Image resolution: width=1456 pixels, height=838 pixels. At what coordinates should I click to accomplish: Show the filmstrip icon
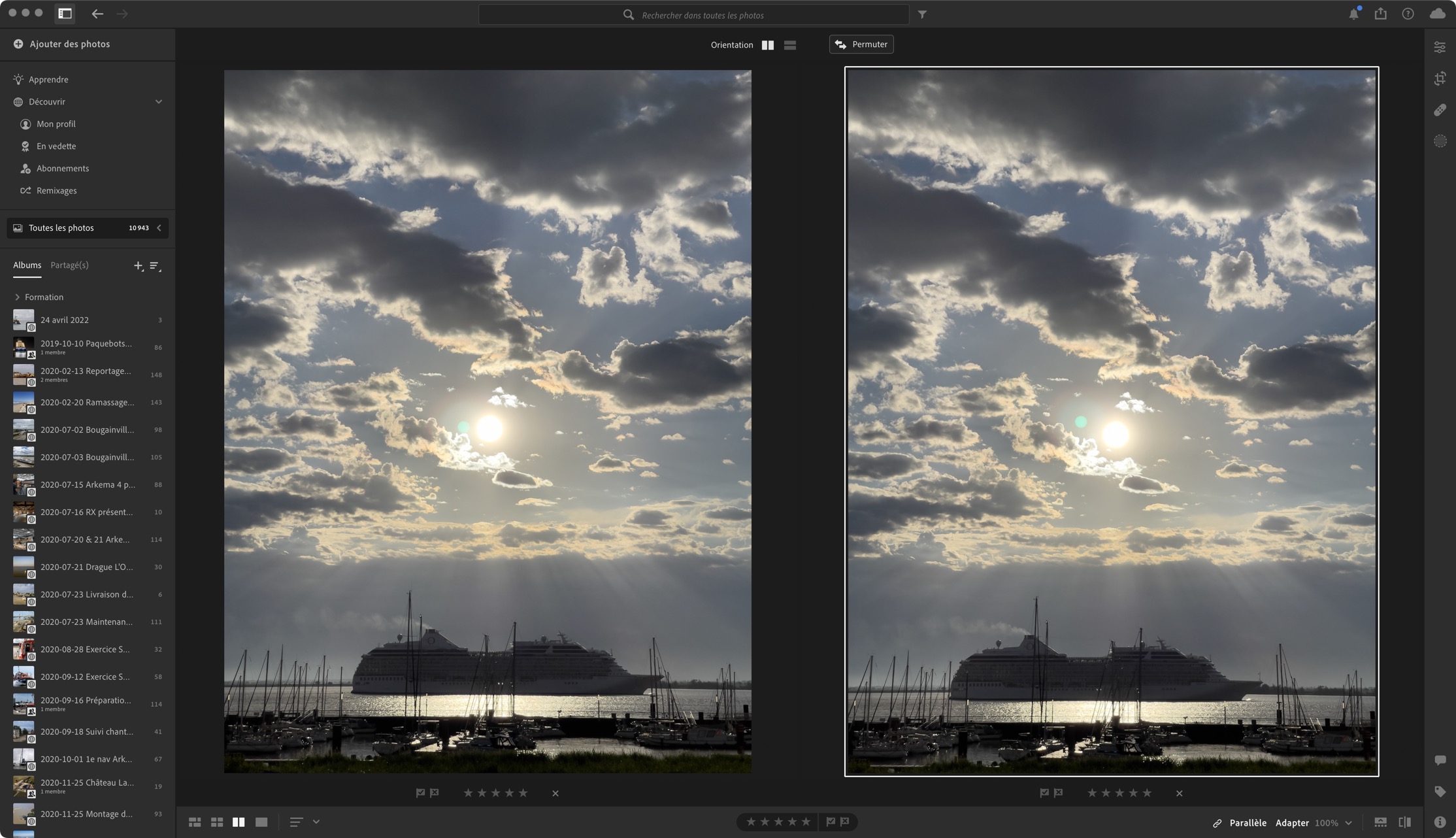(x=1380, y=822)
